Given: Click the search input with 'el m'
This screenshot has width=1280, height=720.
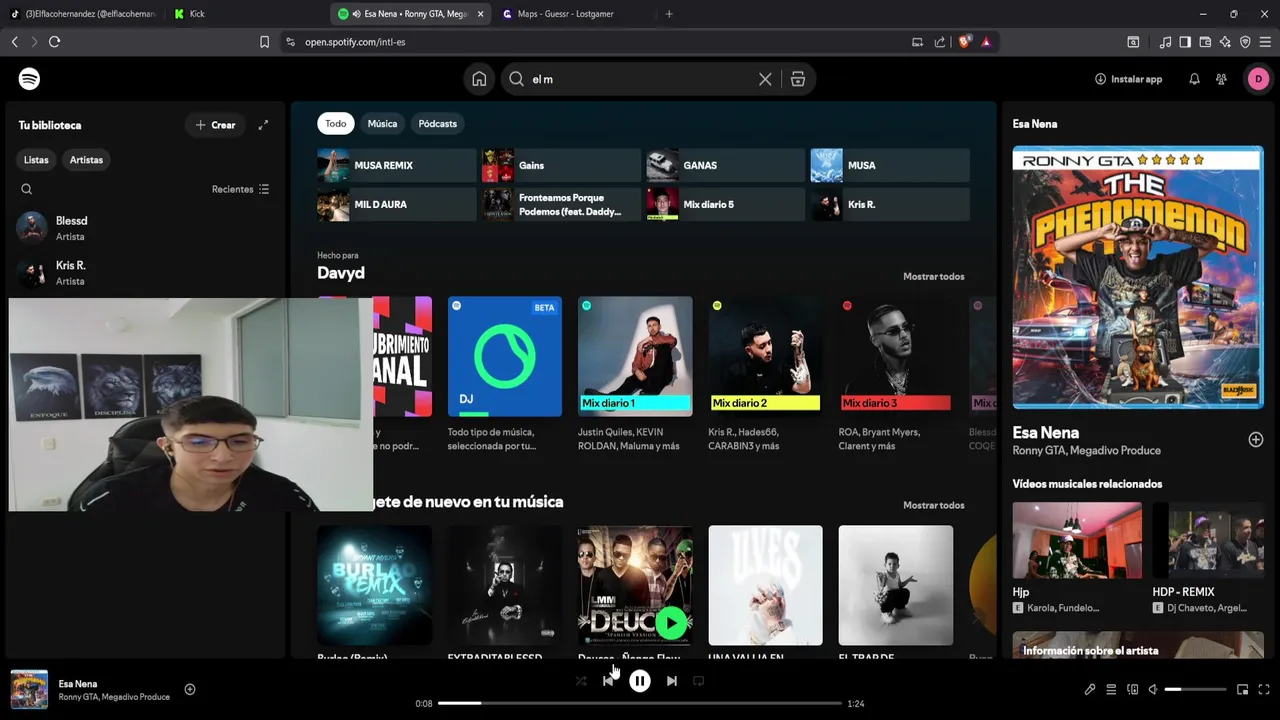Looking at the screenshot, I should [x=640, y=79].
